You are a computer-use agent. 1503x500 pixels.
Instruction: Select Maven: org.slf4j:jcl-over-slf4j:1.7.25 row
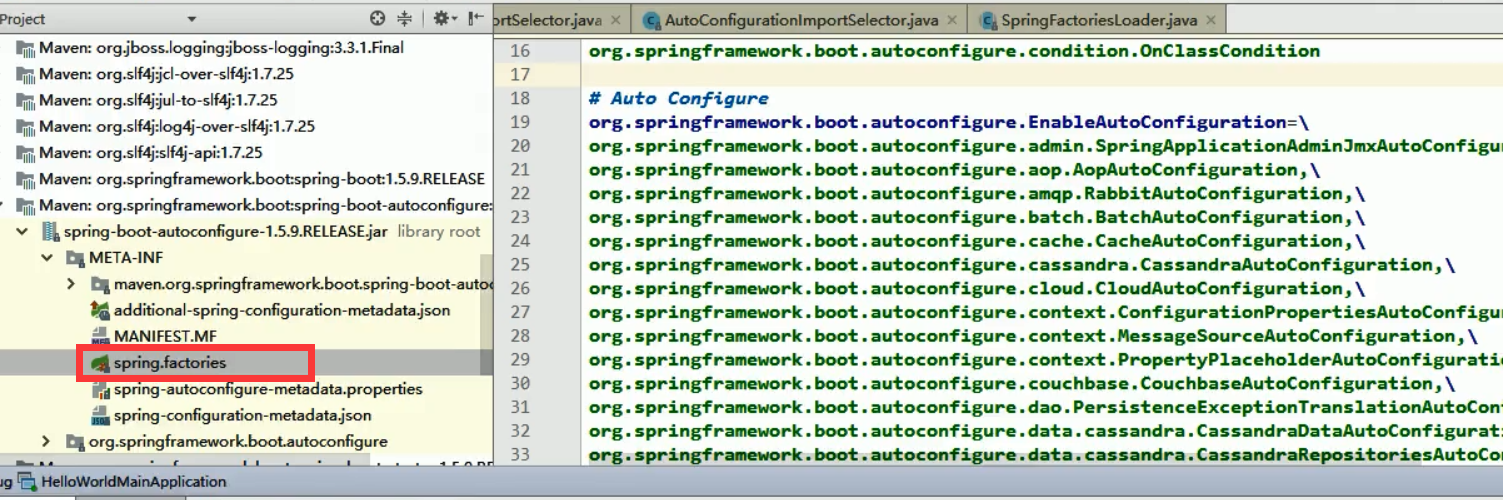click(x=166, y=74)
